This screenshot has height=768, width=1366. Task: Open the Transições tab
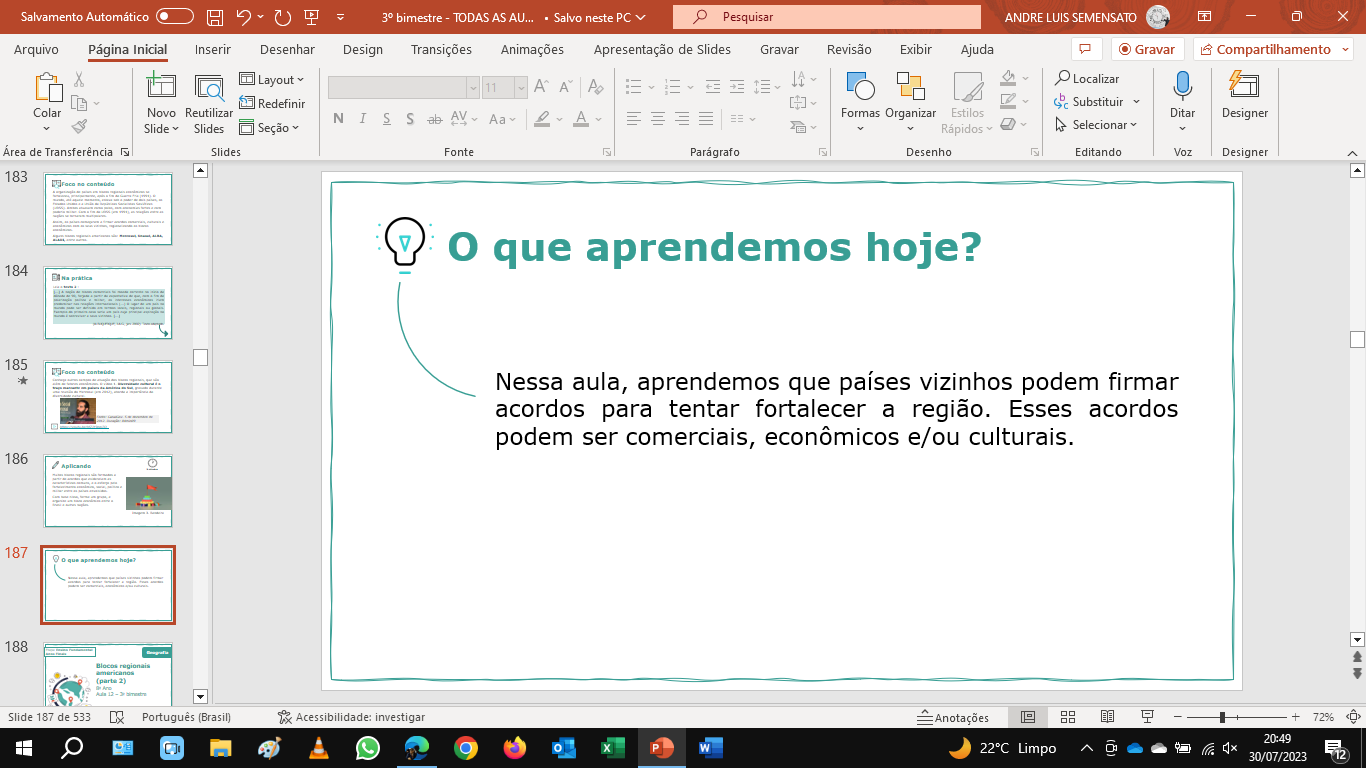click(x=441, y=49)
